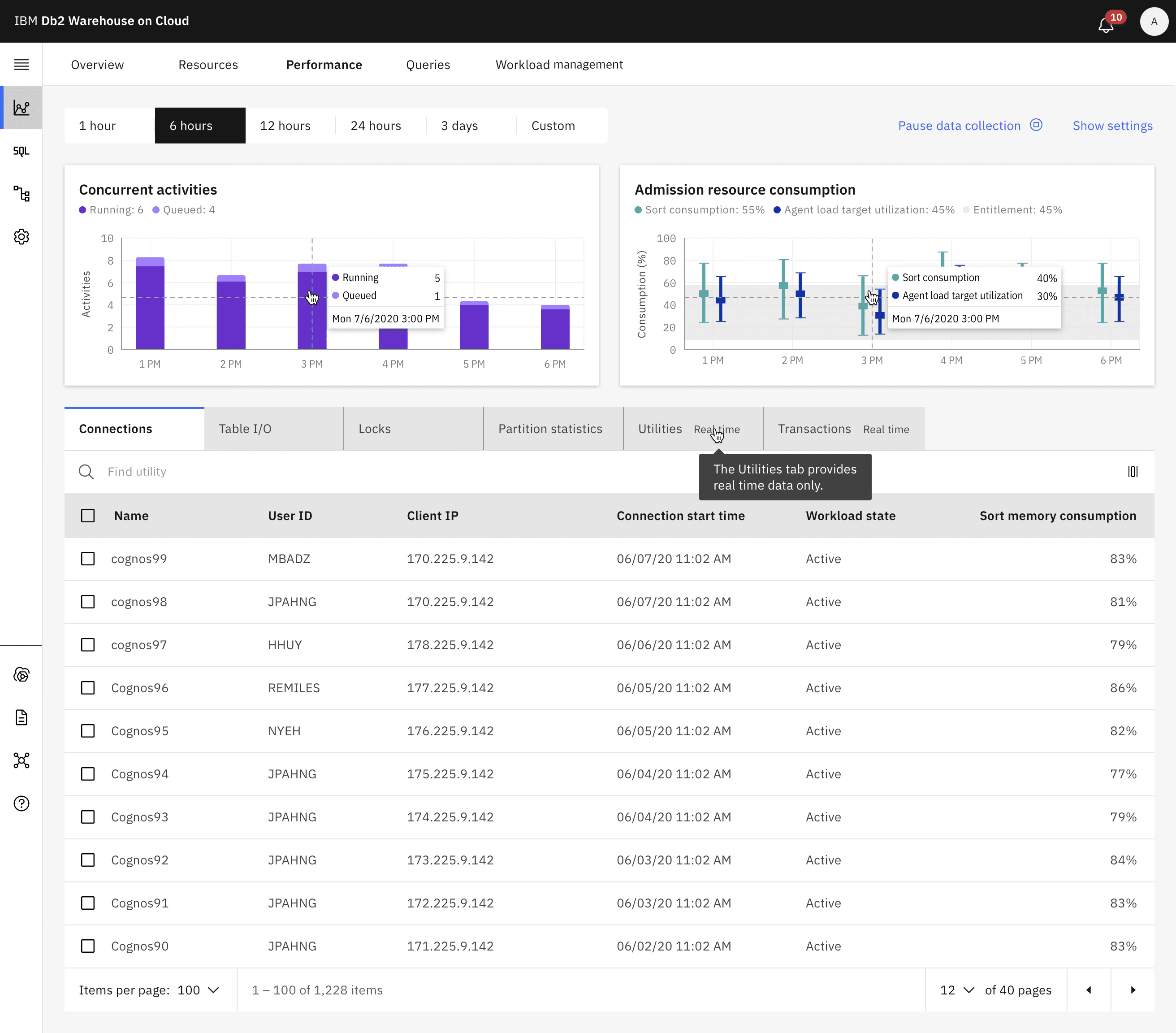Image resolution: width=1176 pixels, height=1033 pixels.
Task: Open the hierarchy tree sidebar icon
Action: pyautogui.click(x=21, y=194)
